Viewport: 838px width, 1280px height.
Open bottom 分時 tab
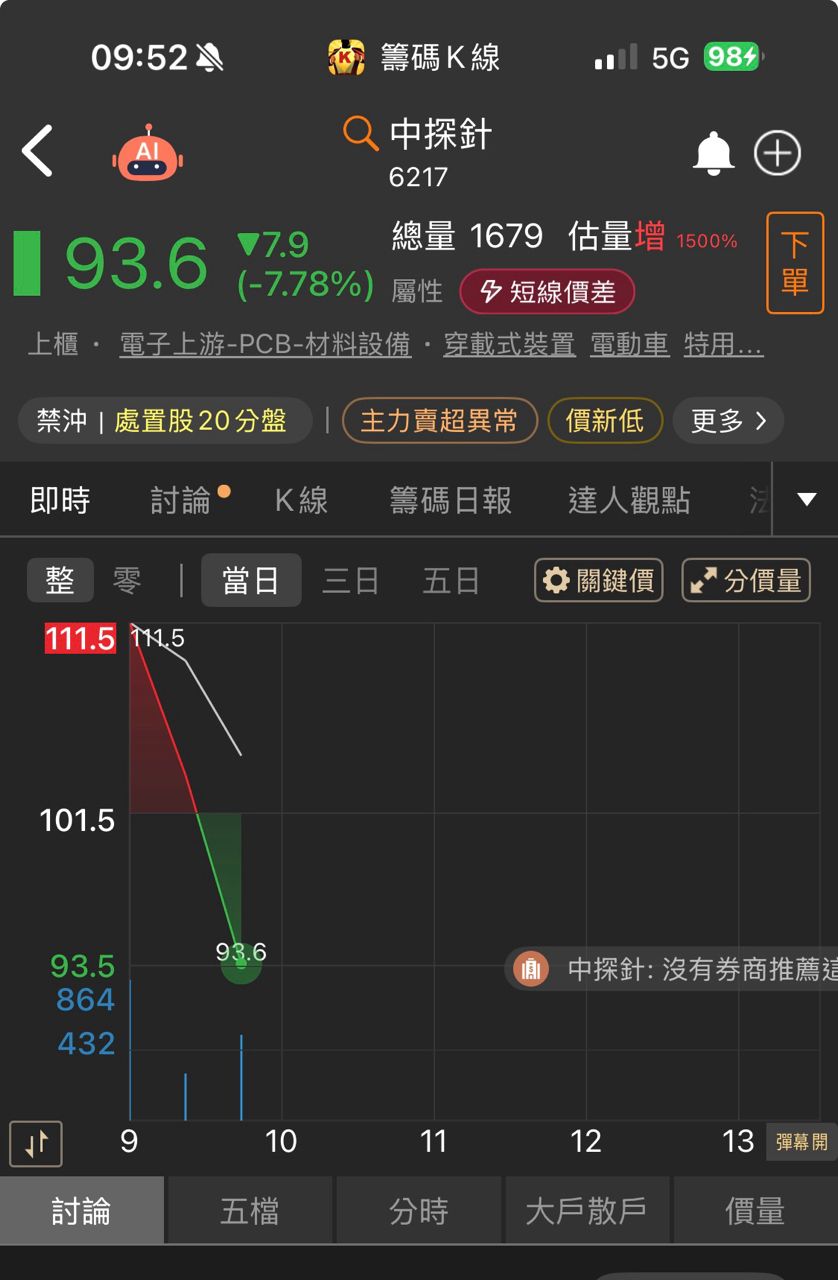419,1211
